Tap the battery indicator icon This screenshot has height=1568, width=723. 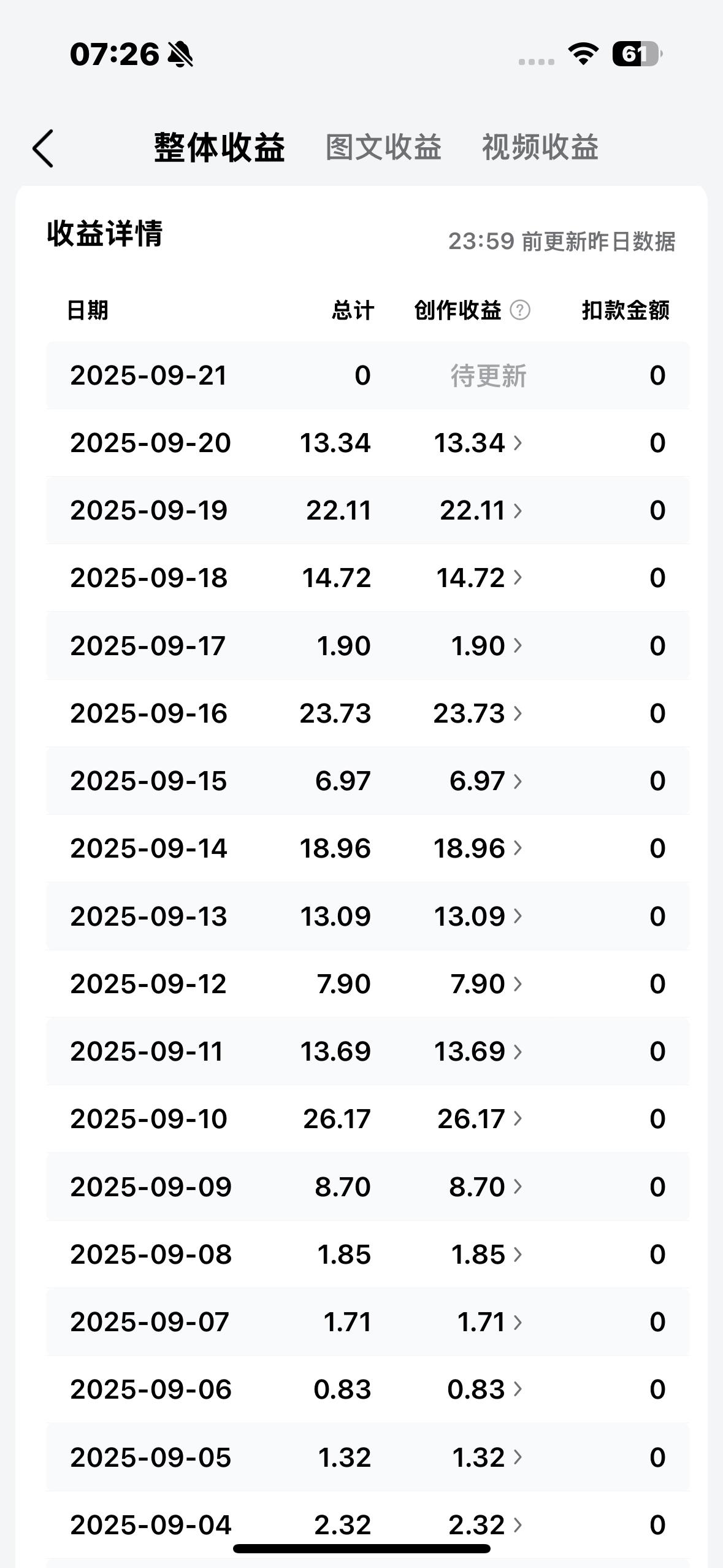tap(637, 54)
